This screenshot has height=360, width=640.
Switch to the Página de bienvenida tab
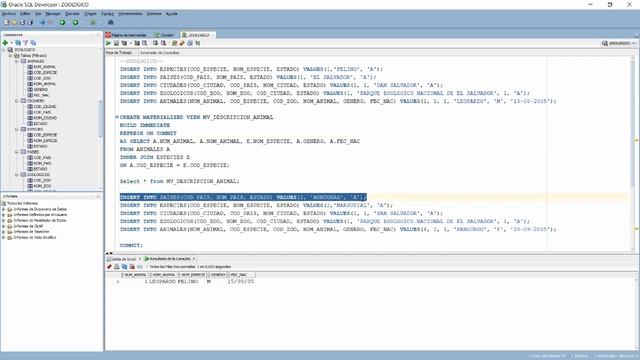pos(126,35)
